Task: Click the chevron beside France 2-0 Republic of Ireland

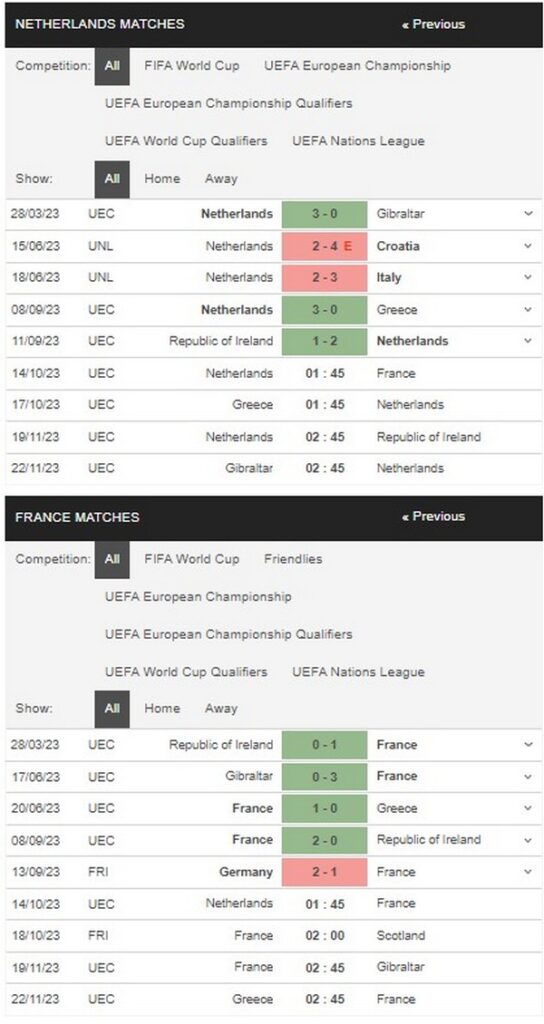Action: [528, 840]
